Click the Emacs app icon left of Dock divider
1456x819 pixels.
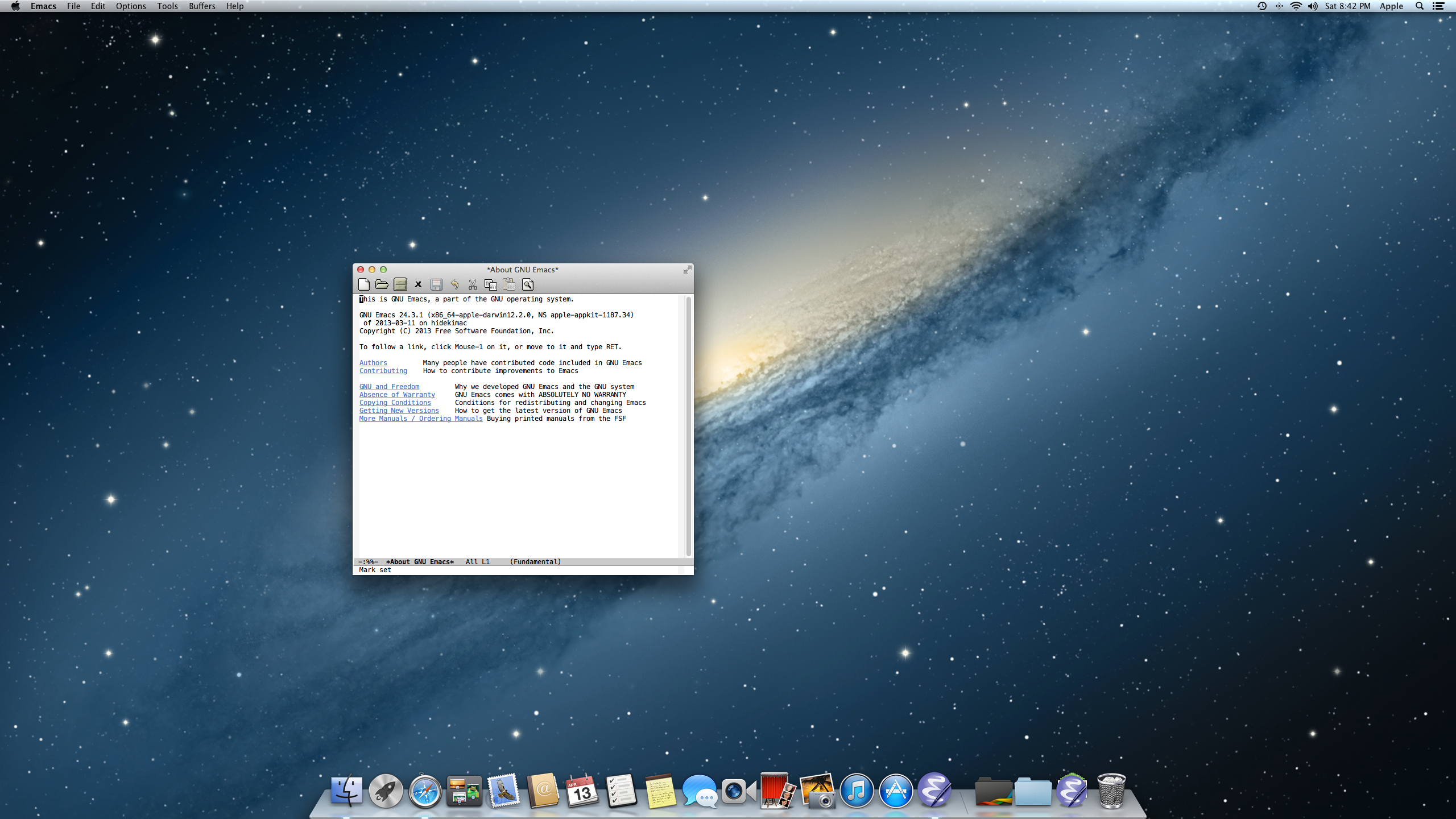click(935, 791)
